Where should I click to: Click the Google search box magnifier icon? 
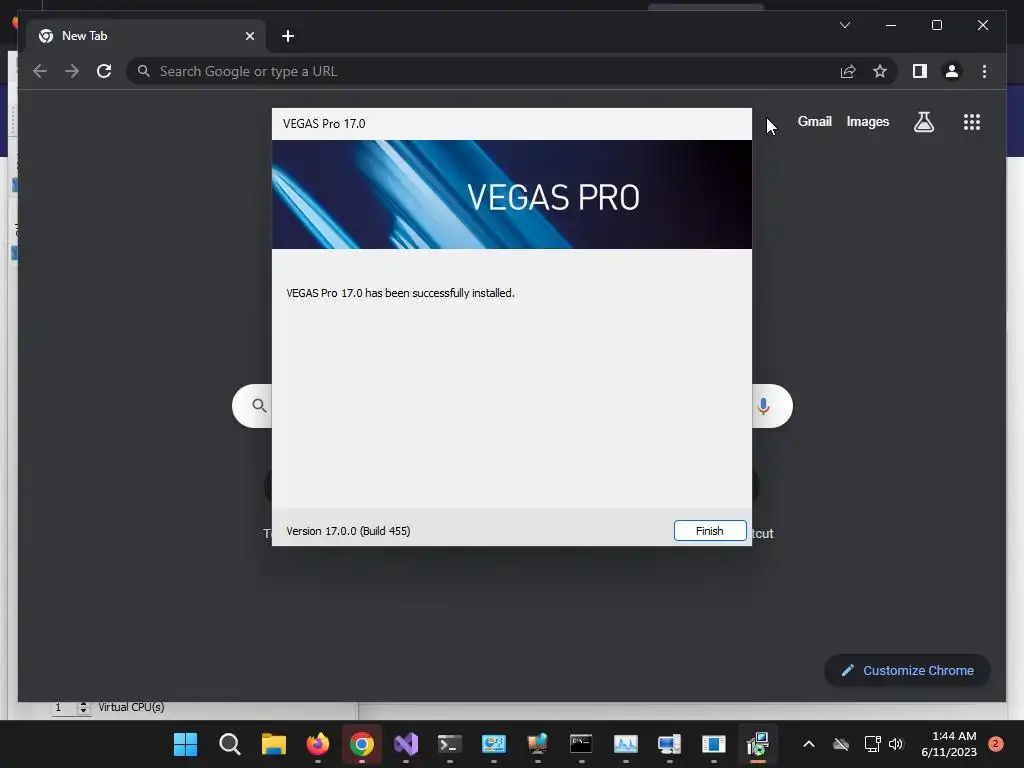pos(259,406)
